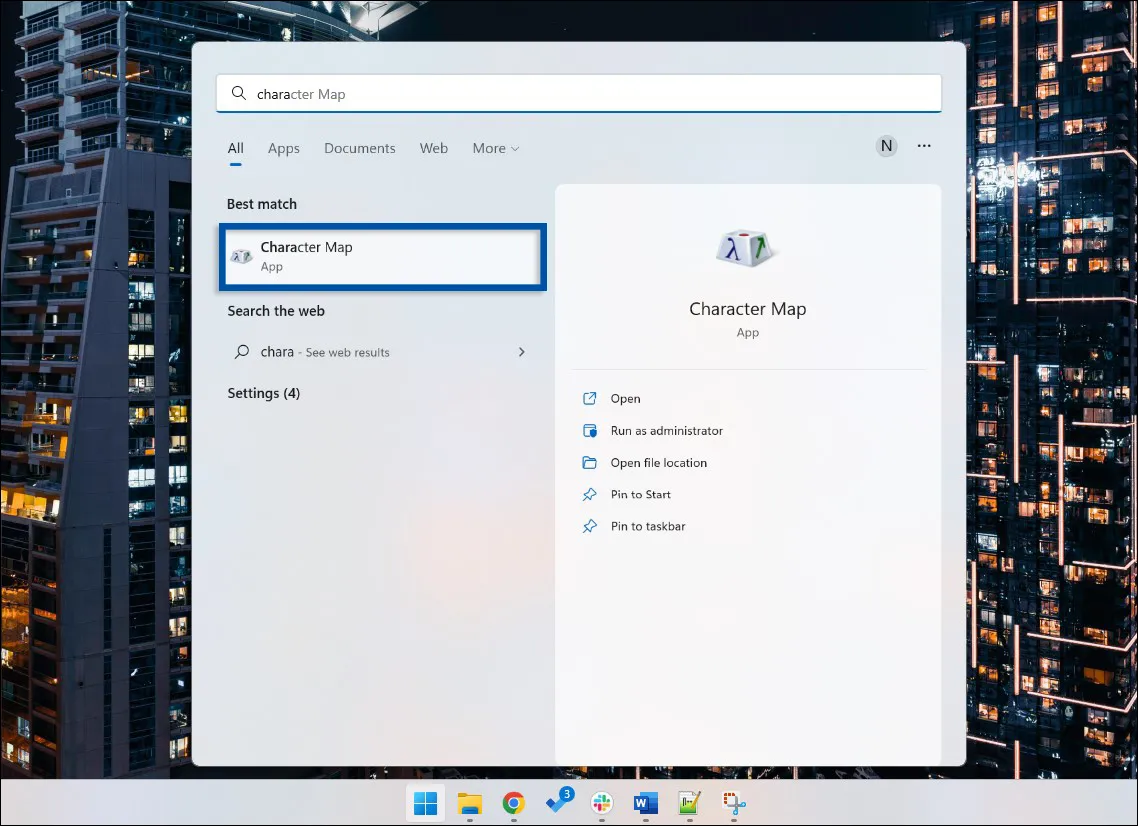Open Microsoft Word from the taskbar

[x=645, y=803]
